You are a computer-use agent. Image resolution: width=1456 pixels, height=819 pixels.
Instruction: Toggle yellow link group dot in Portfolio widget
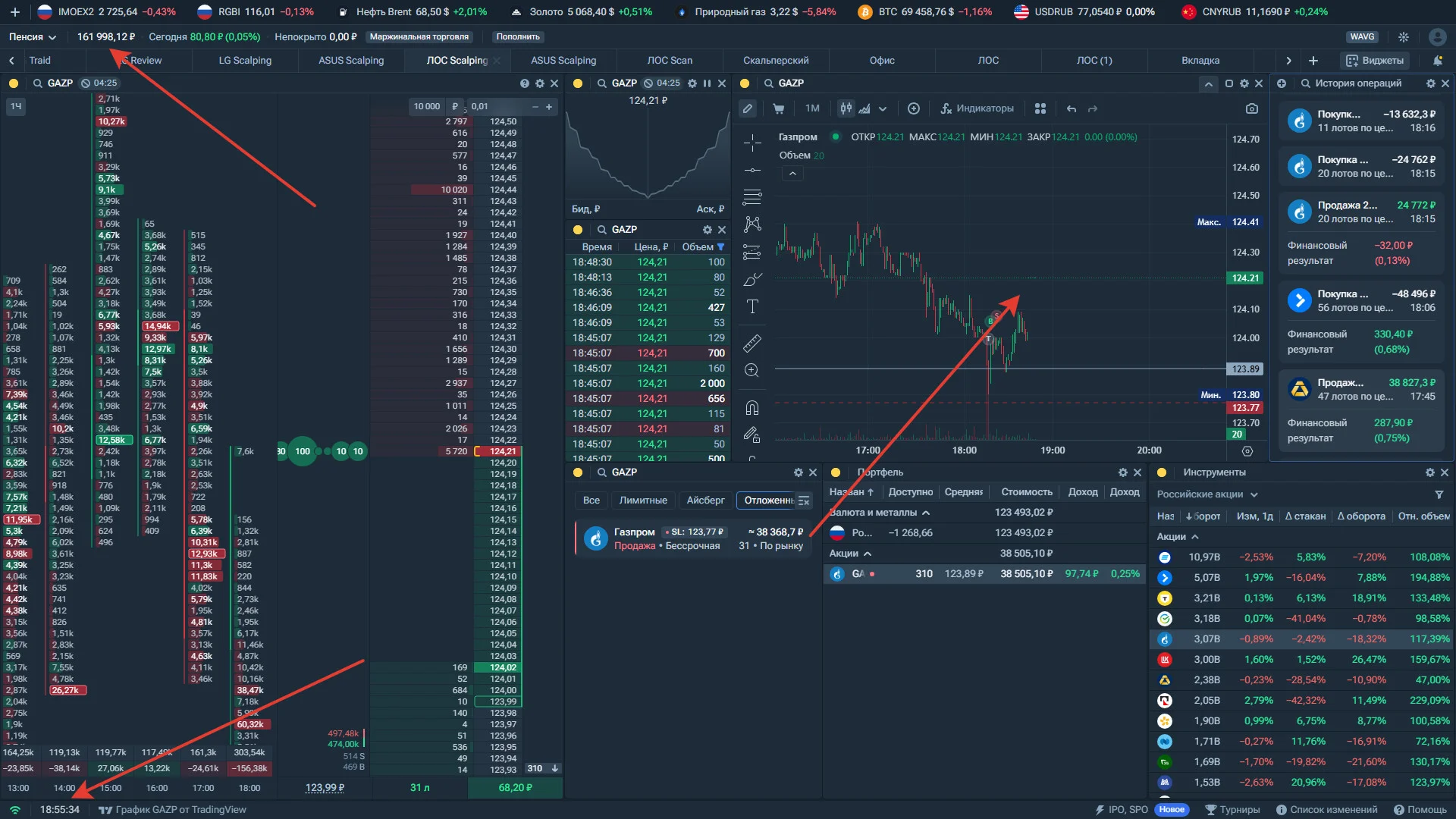pos(836,472)
